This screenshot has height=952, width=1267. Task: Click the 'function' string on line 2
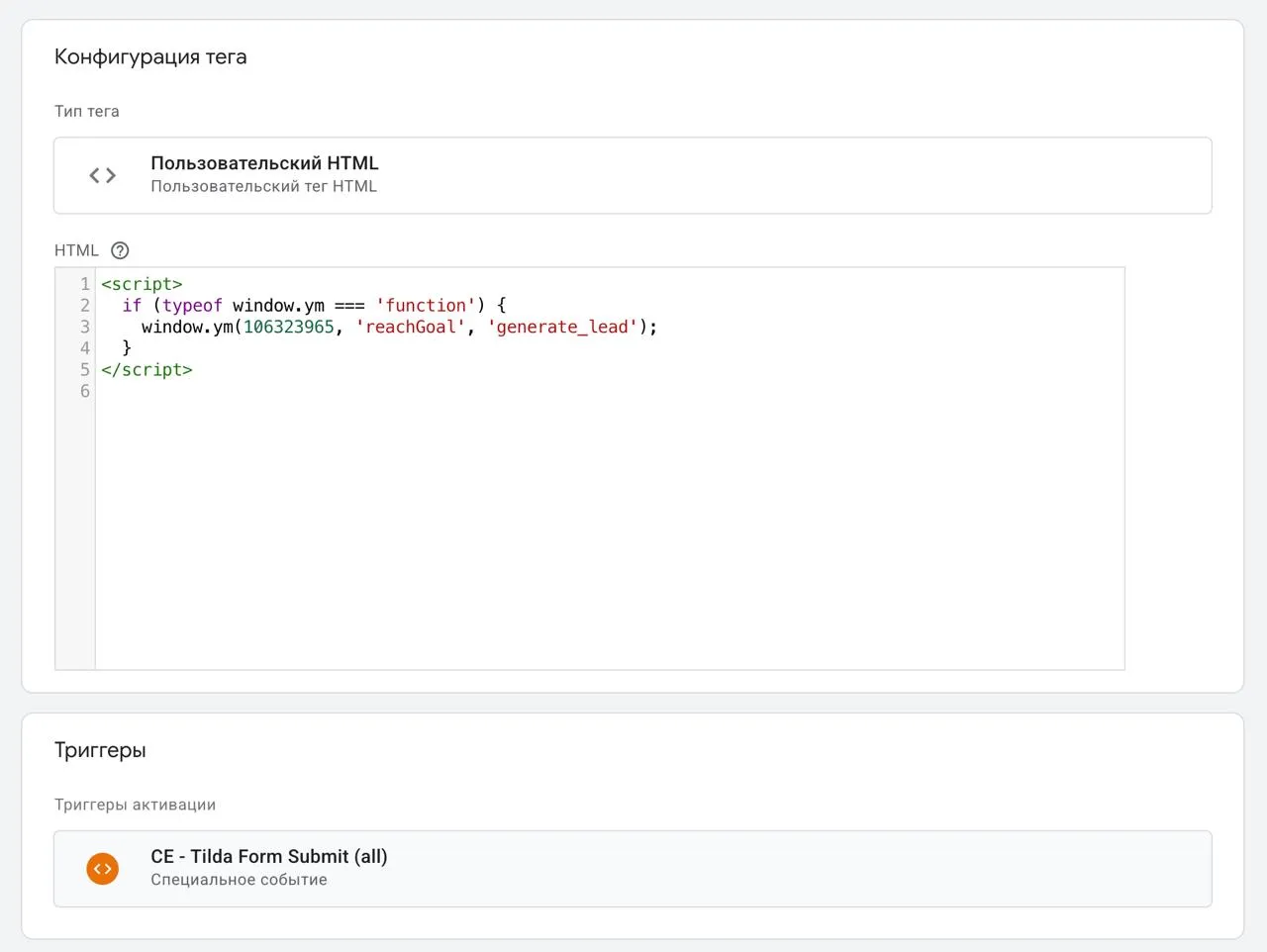coord(426,306)
